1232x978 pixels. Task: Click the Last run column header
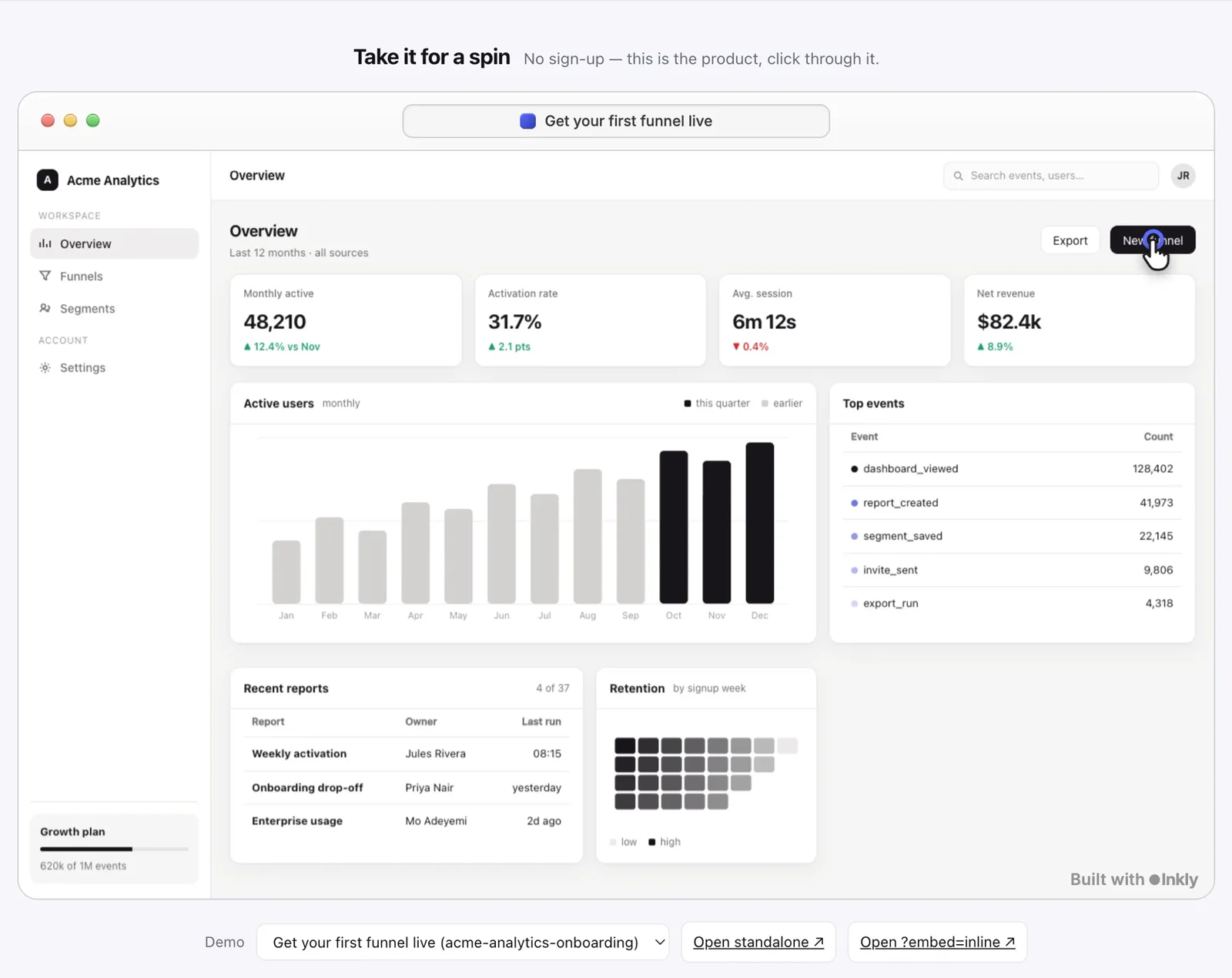pos(541,722)
